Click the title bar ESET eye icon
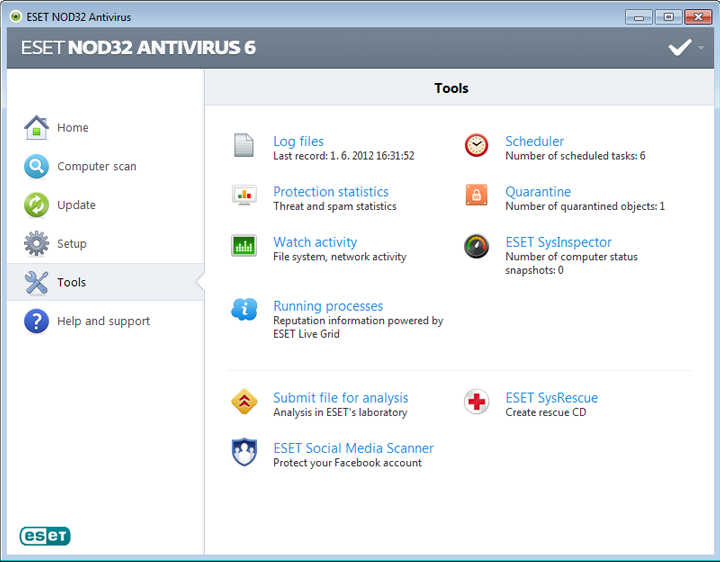Viewport: 720px width, 562px height. pos(16,17)
